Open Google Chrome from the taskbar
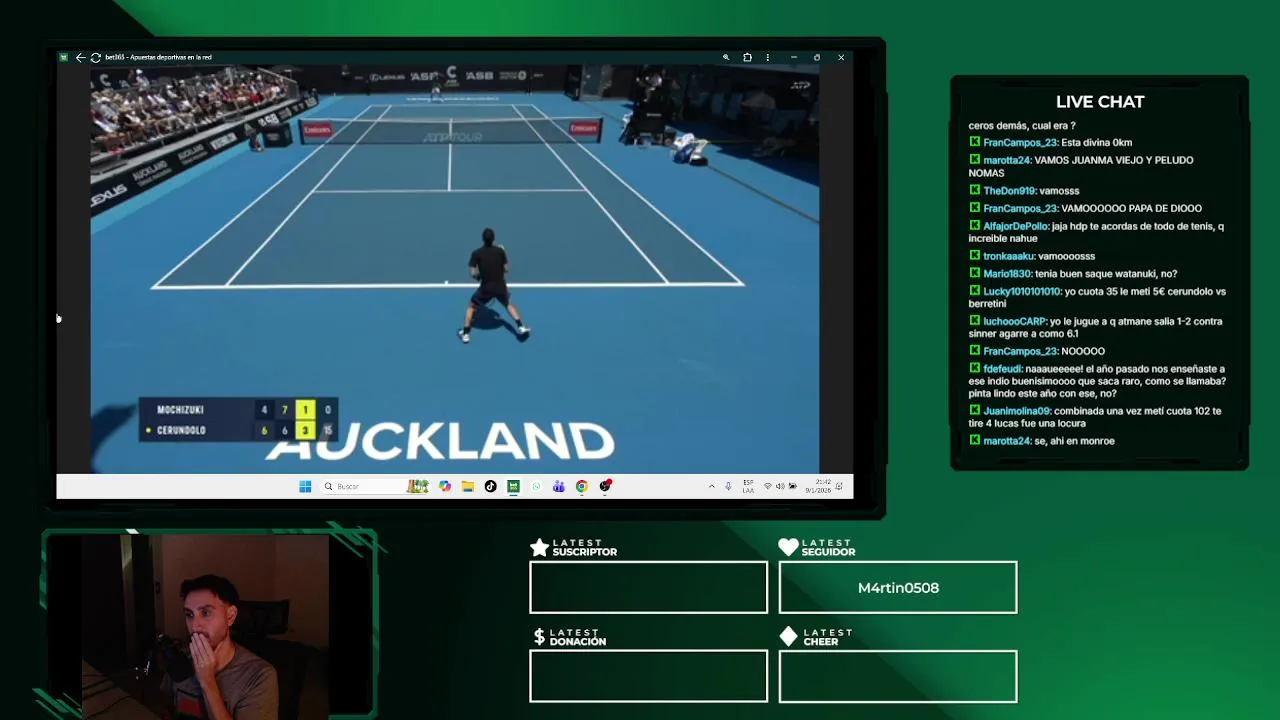Screen dimensions: 1280x720 582,486
